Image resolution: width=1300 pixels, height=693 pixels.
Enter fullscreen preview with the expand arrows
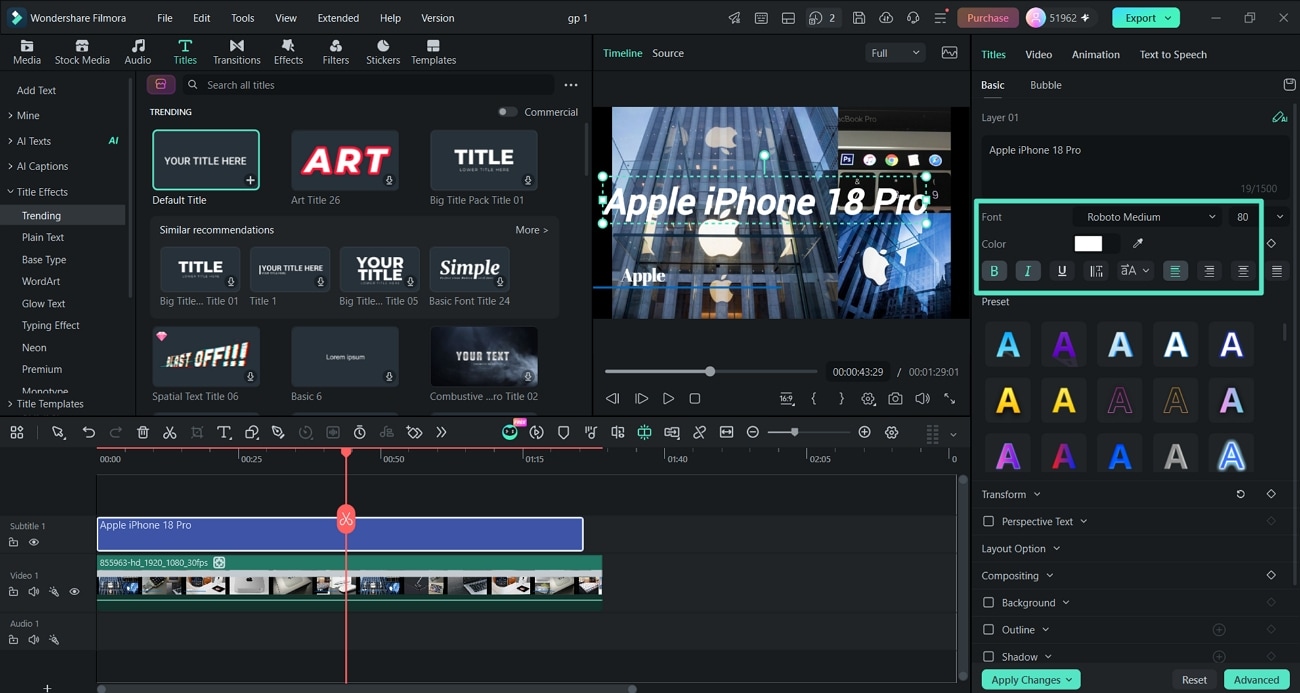tap(949, 398)
